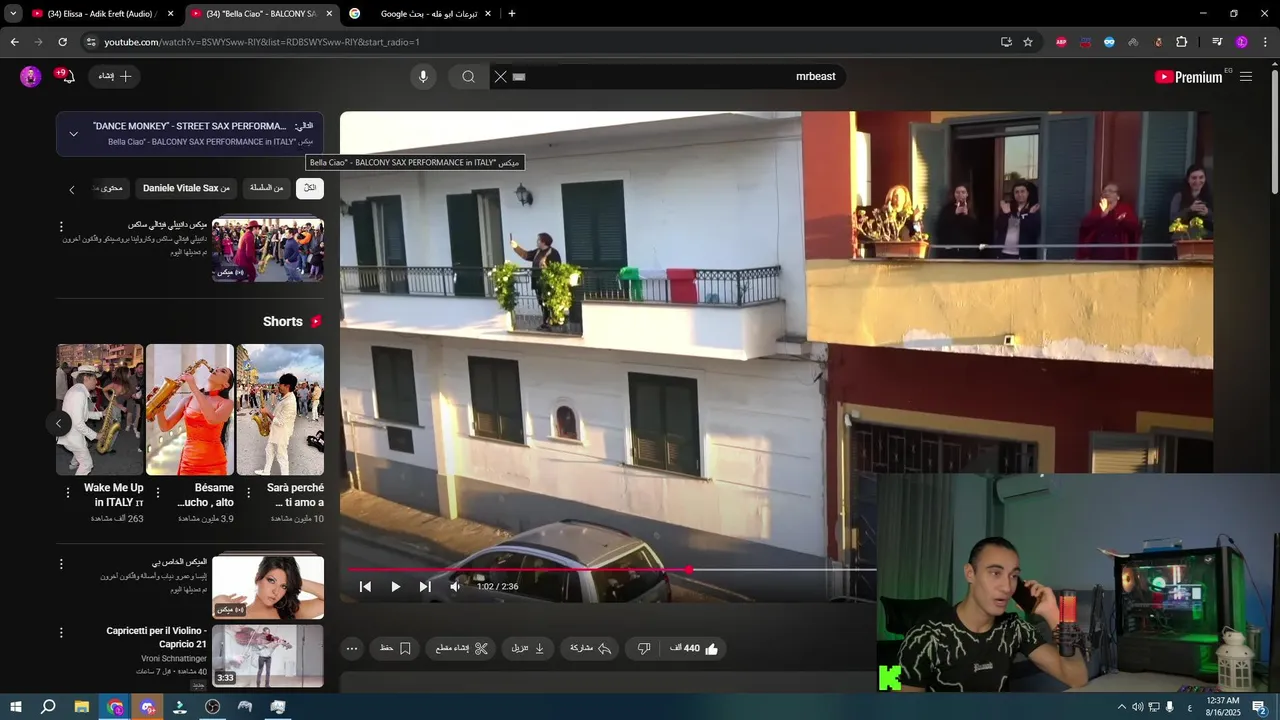Open Capricetti per il Violino video title
Screen dimensions: 1280x720
[x=156, y=637]
